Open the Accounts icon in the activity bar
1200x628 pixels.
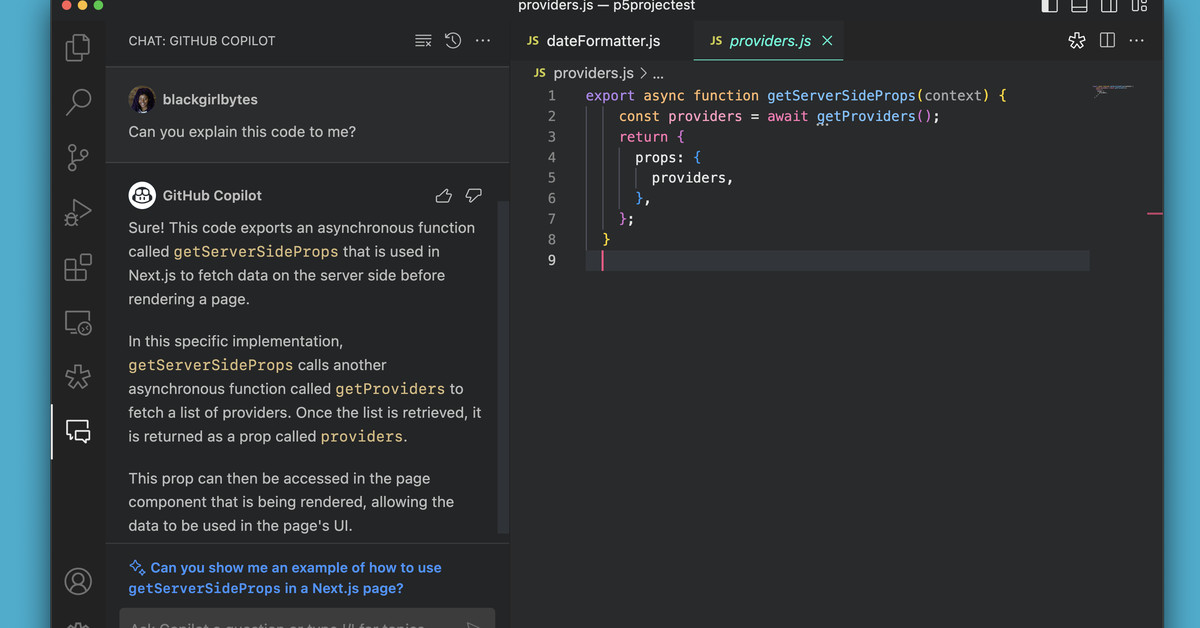[x=78, y=581]
